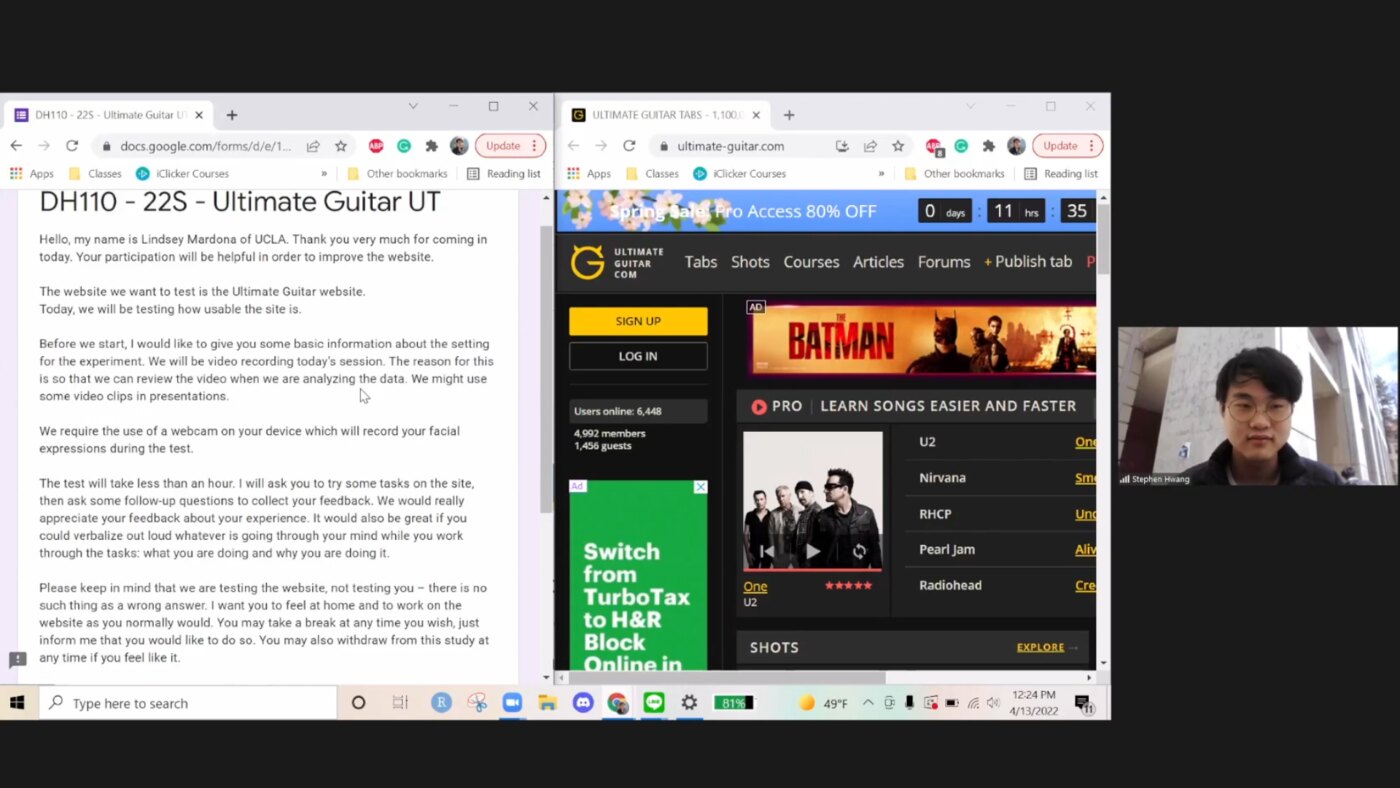The width and height of the screenshot is (1400, 788).
Task: Select the ULTIMATE GUITAR TABS browser tab
Action: (x=666, y=115)
